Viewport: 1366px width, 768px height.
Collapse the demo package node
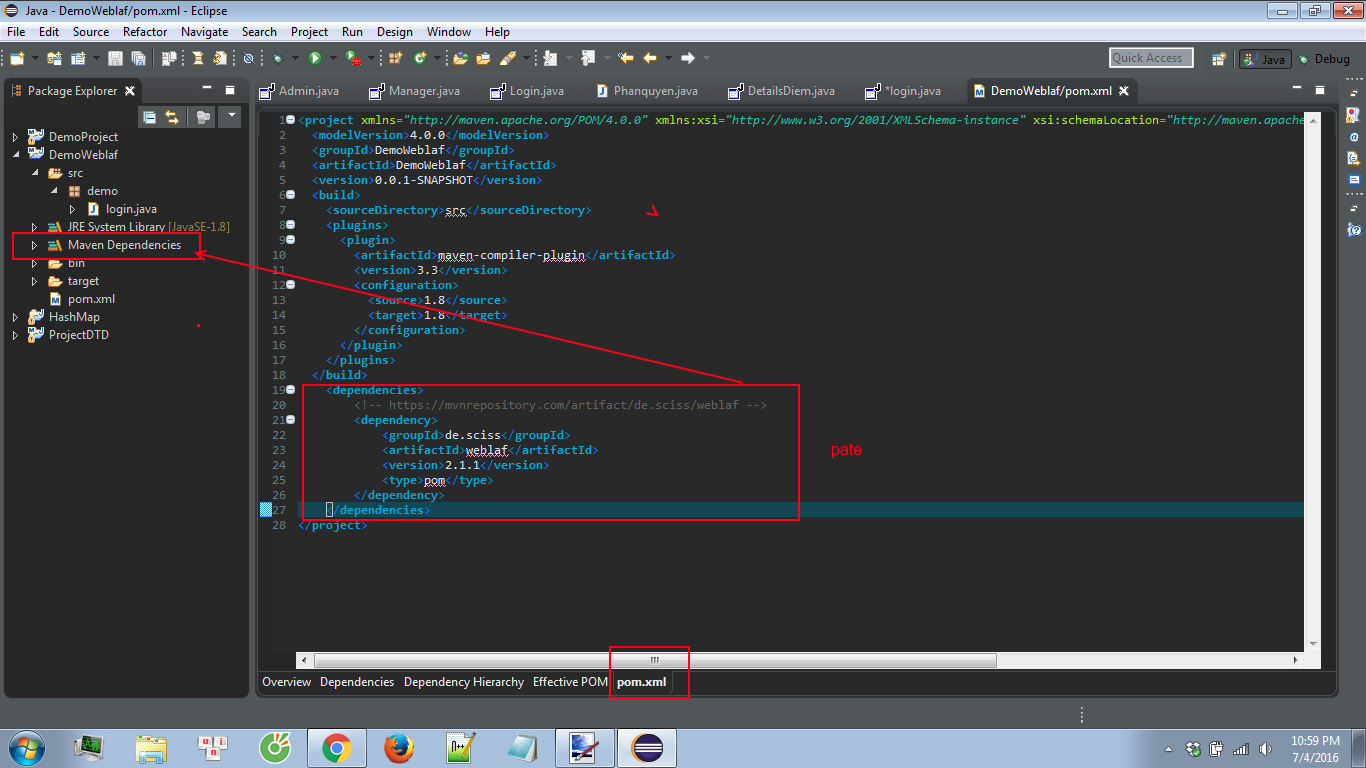click(54, 191)
